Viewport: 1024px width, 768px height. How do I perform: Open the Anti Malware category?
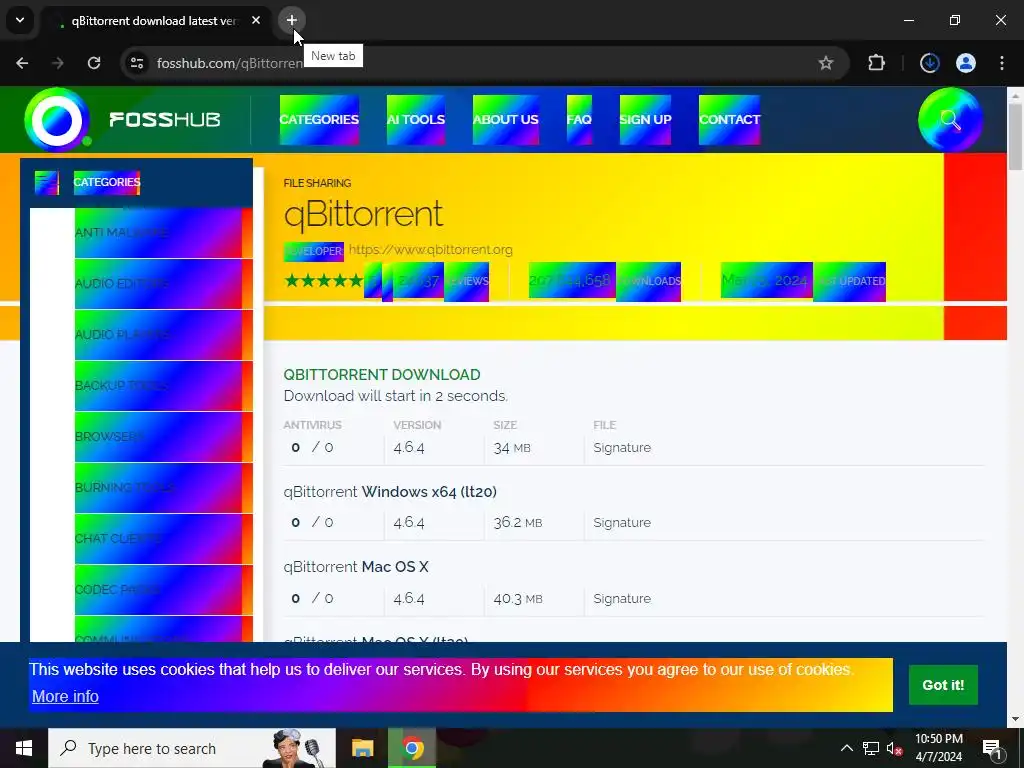[163, 233]
